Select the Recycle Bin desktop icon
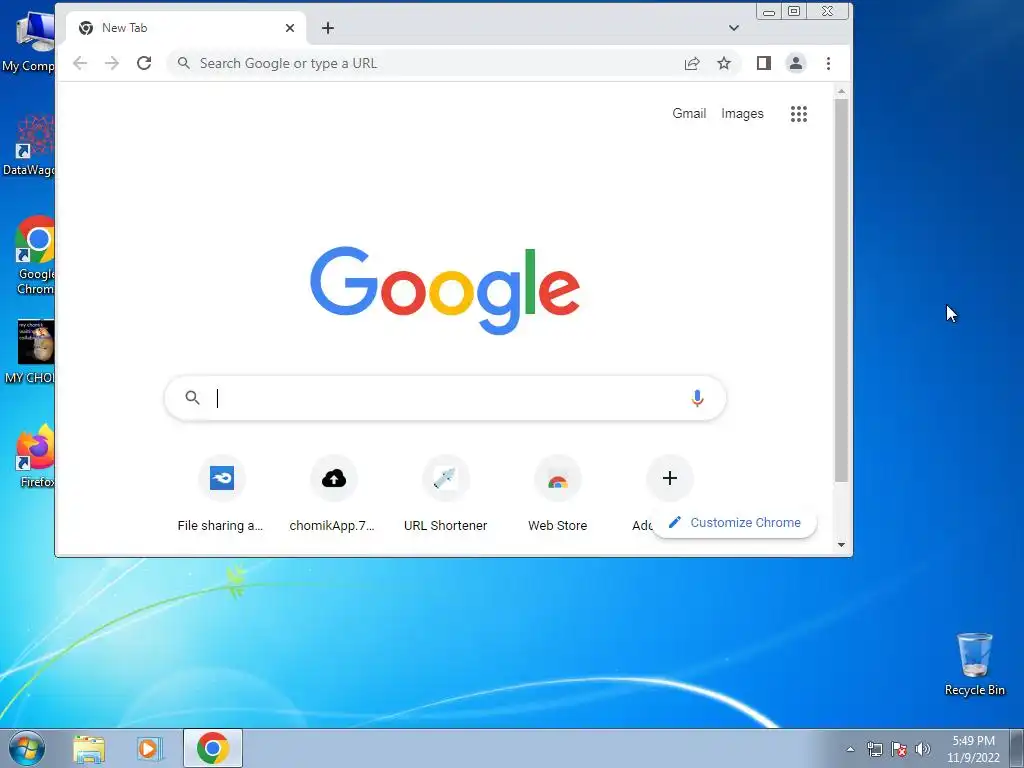The image size is (1024, 768). (974, 664)
